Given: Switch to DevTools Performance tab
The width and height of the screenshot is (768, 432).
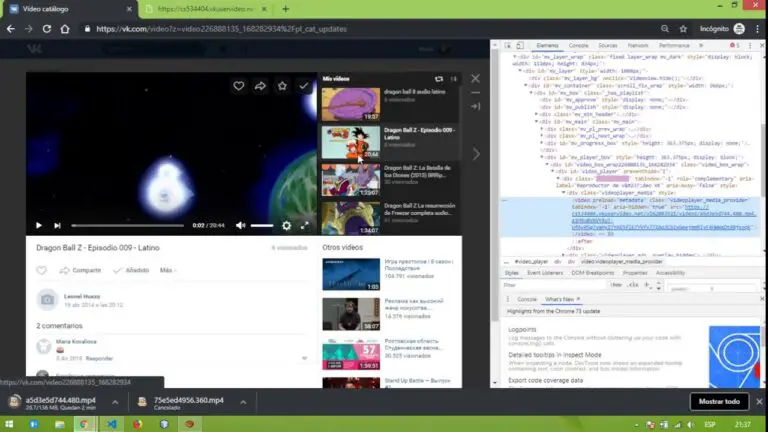Looking at the screenshot, I should click(x=674, y=46).
